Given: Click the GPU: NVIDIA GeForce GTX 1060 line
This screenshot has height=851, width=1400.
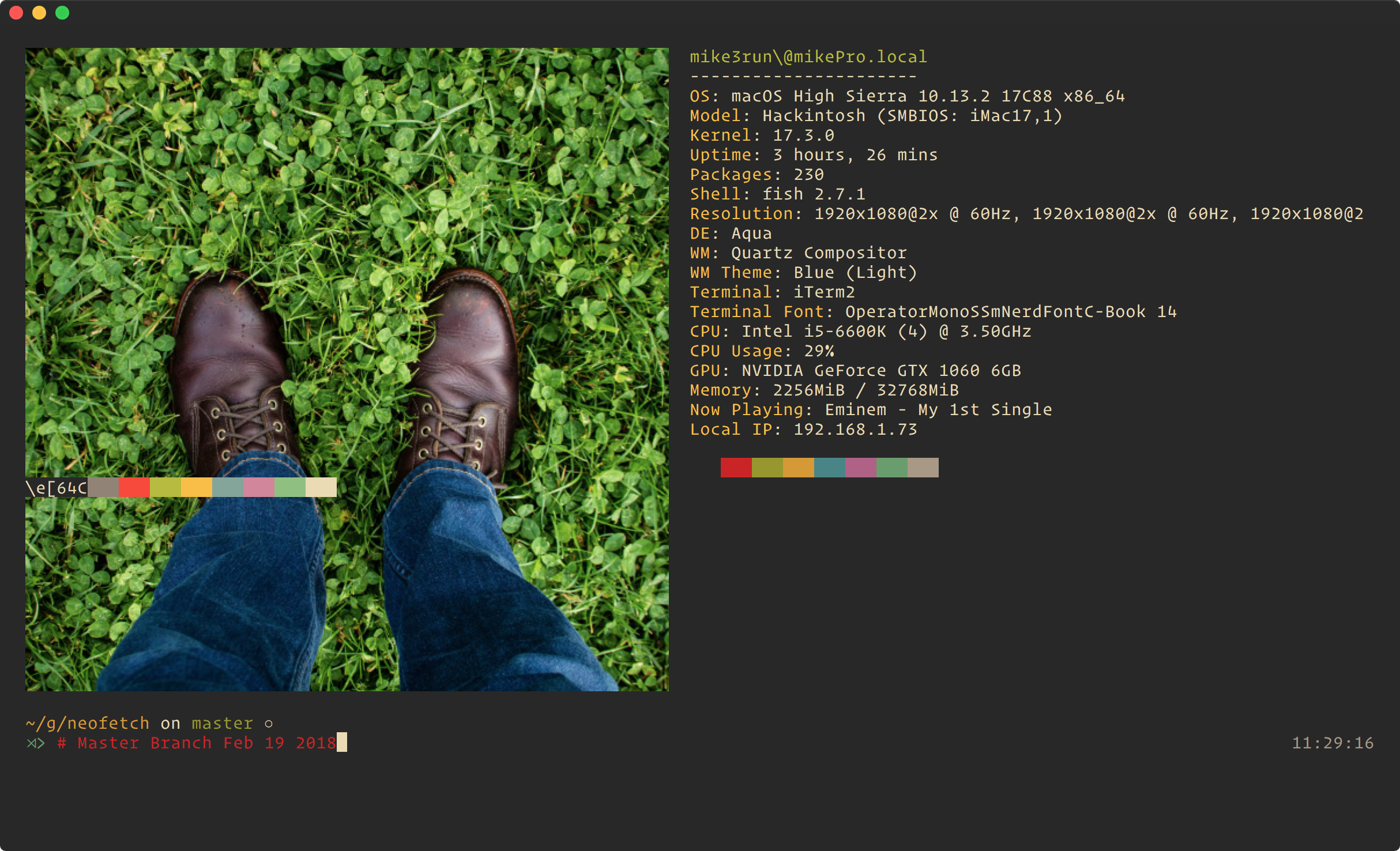Looking at the screenshot, I should [x=856, y=370].
